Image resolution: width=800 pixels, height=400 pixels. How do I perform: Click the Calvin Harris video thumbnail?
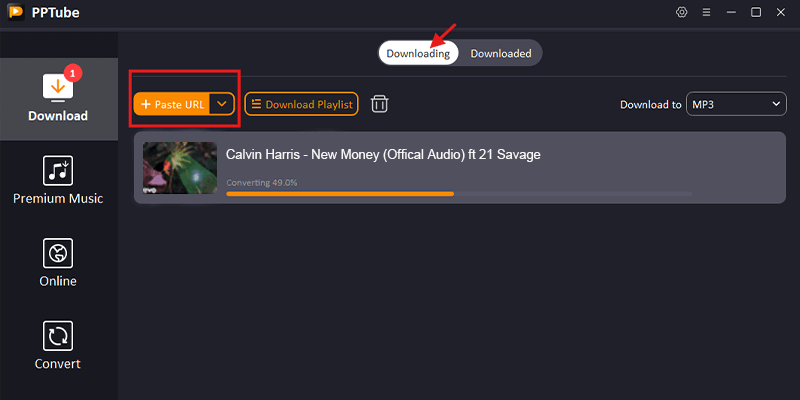coord(180,167)
